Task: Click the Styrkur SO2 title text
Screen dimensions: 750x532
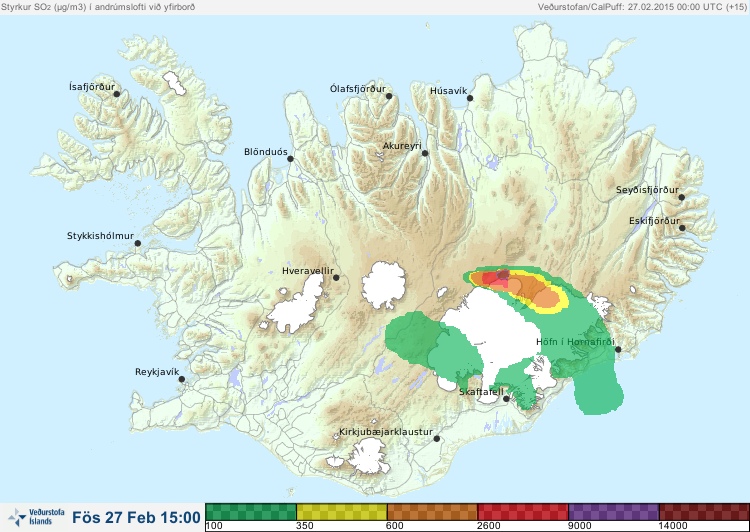Action: point(98,7)
